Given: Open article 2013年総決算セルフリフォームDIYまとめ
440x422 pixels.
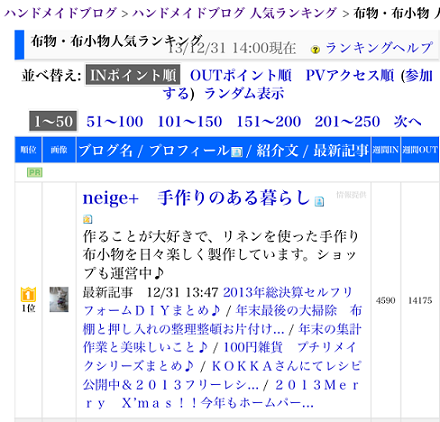Looking at the screenshot, I should [x=218, y=302].
